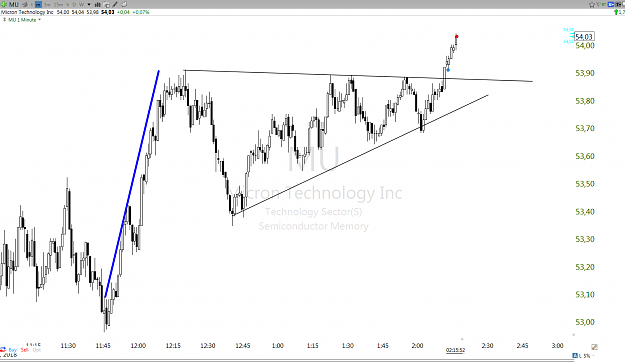Click the flame/hot-list icon next to MU
Image resolution: width=625 pixels, height=363 pixels.
pyautogui.click(x=25, y=4)
